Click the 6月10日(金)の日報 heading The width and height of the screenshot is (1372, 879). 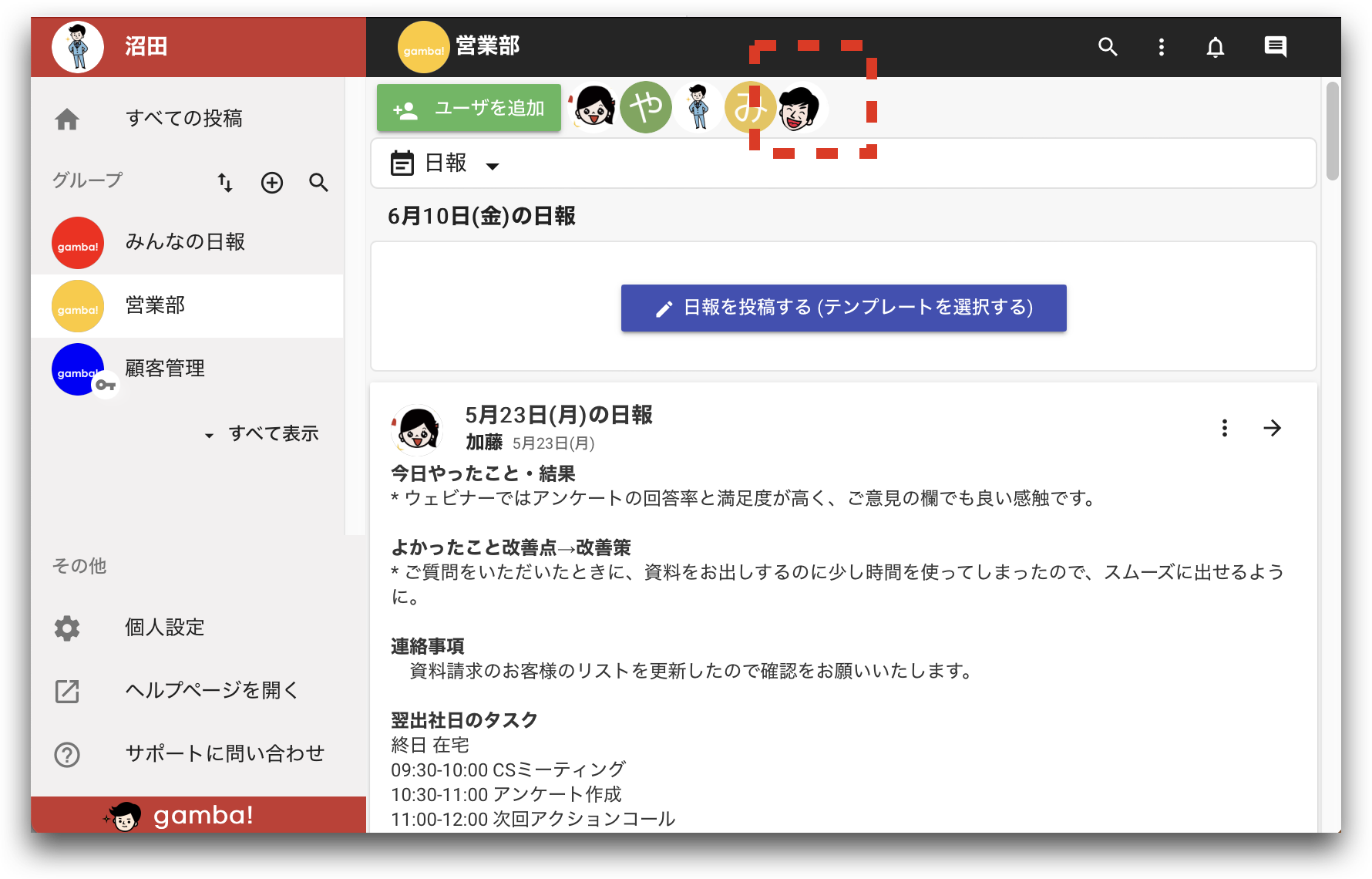pos(482,217)
